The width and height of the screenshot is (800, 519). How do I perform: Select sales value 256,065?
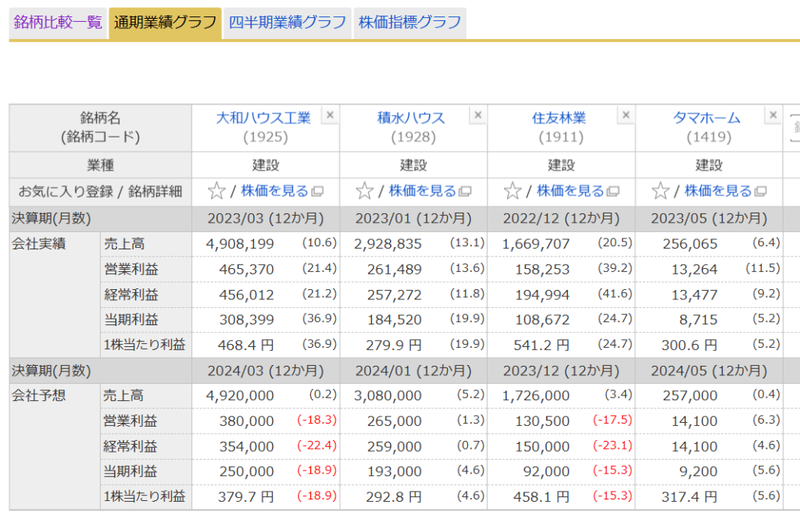tap(690, 244)
